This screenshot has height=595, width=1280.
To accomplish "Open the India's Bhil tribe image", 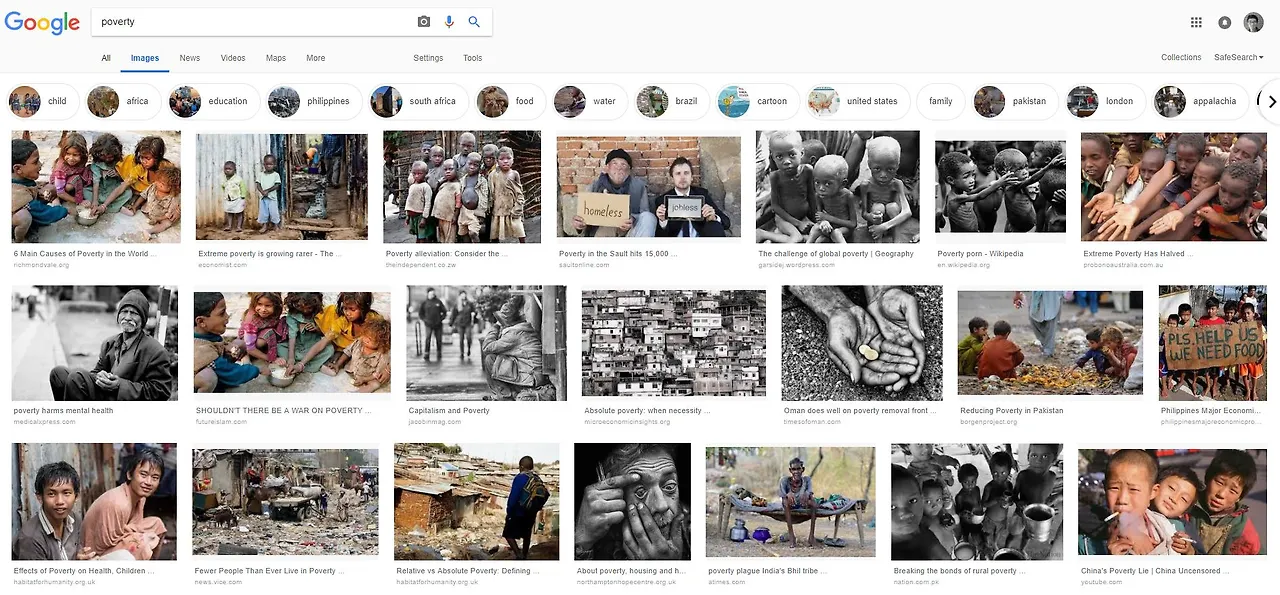I will tap(790, 502).
